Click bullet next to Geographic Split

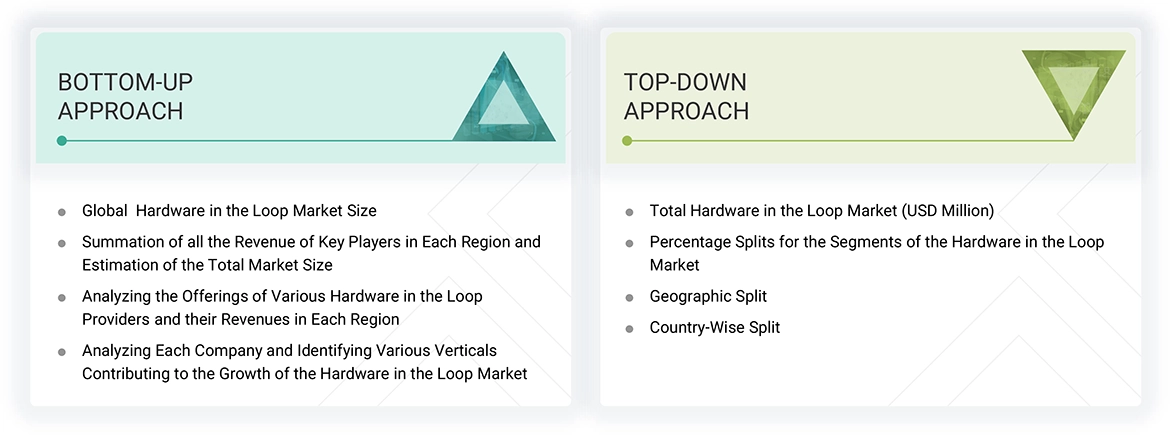[x=629, y=298]
